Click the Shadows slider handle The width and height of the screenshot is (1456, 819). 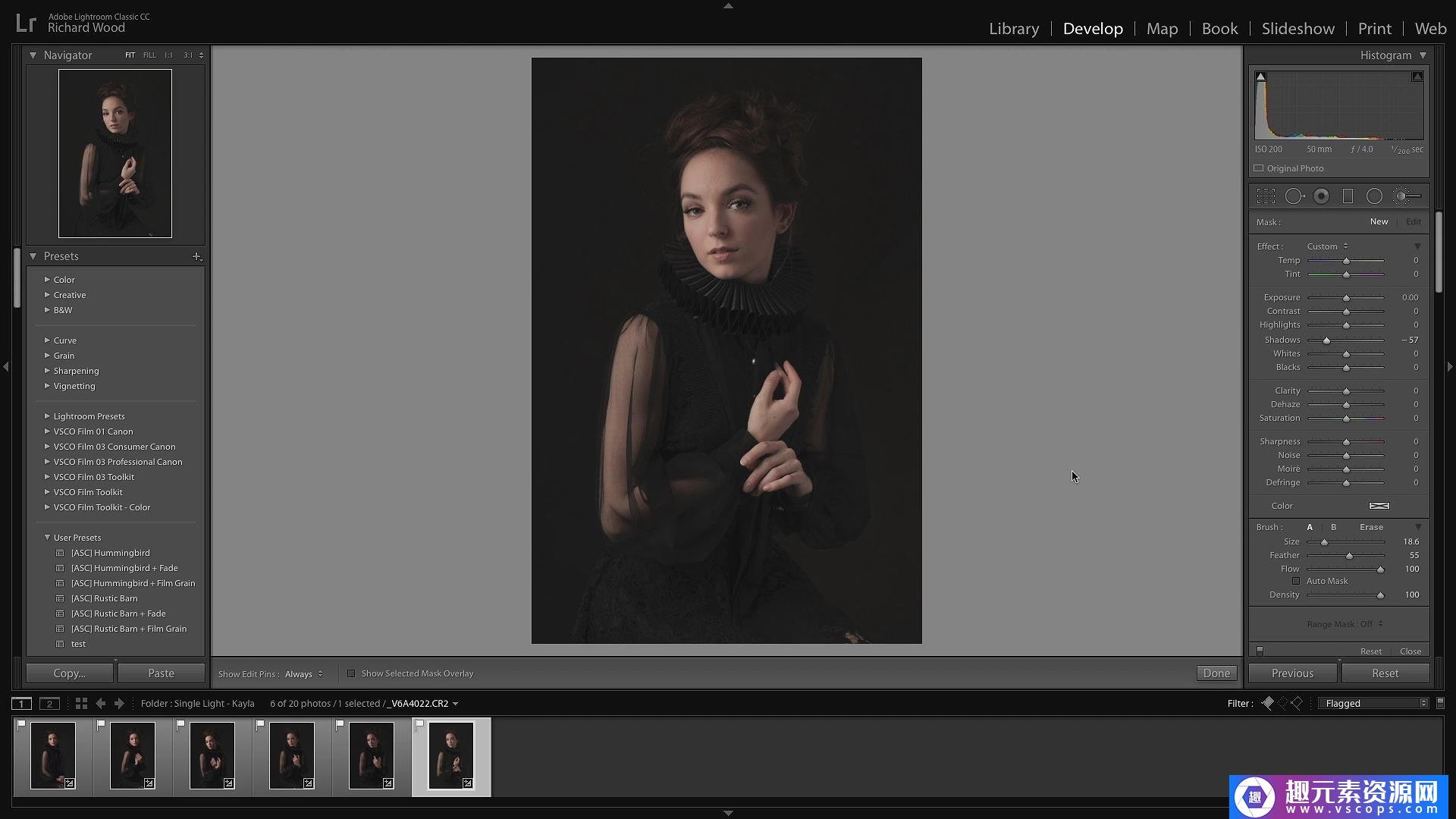(x=1326, y=340)
